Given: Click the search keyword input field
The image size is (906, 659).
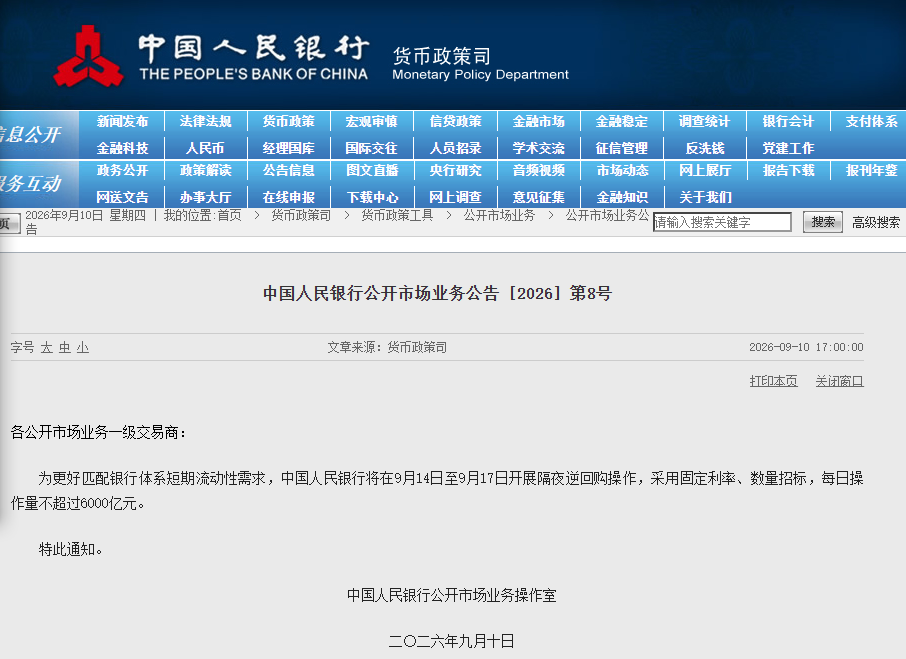Looking at the screenshot, I should (722, 222).
